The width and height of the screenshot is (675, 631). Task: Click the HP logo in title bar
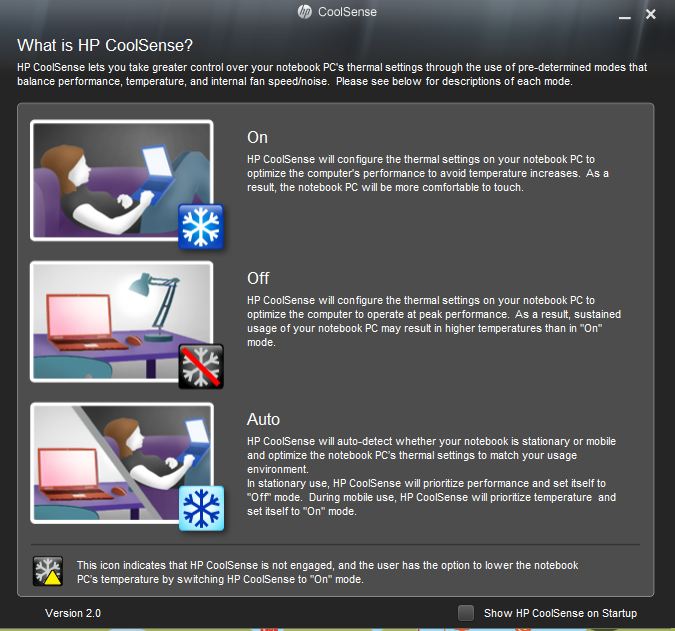coord(304,12)
